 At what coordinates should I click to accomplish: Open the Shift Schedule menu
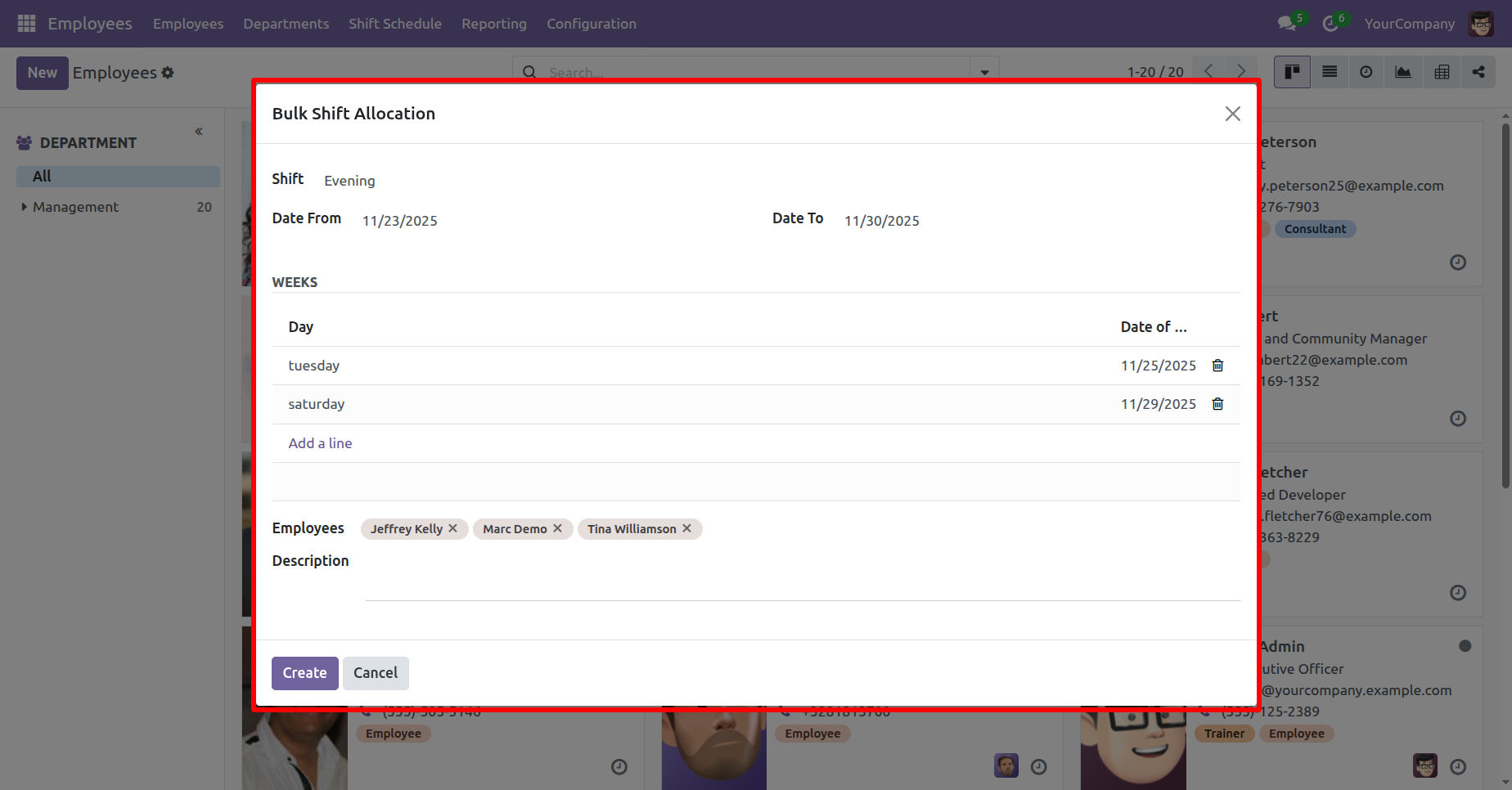point(395,24)
